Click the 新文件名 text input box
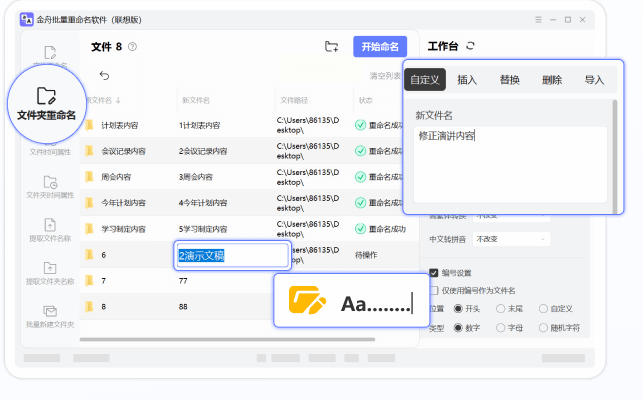This screenshot has width=643, height=400. click(x=510, y=160)
